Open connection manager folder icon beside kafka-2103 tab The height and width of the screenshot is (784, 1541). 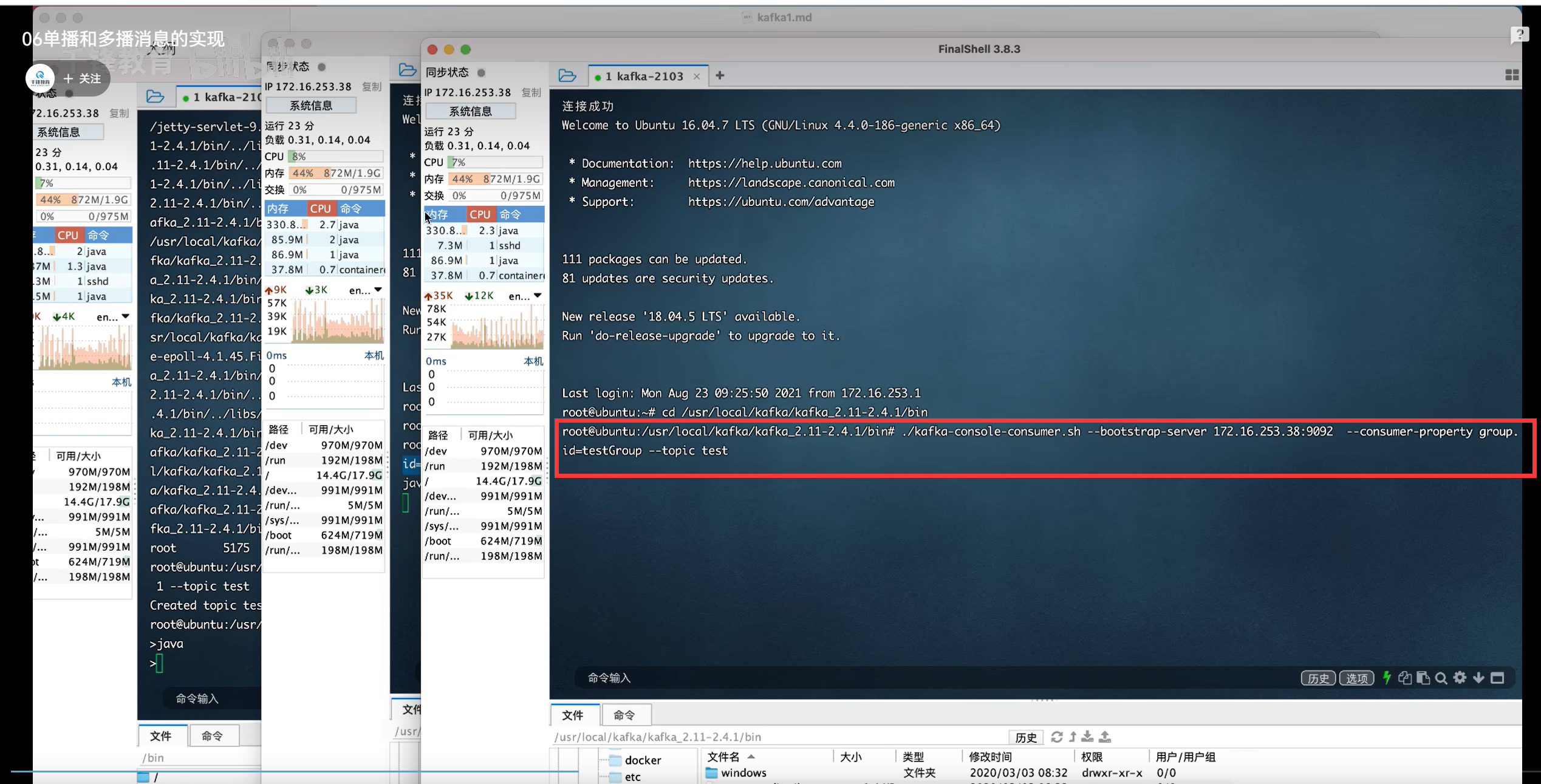point(567,75)
